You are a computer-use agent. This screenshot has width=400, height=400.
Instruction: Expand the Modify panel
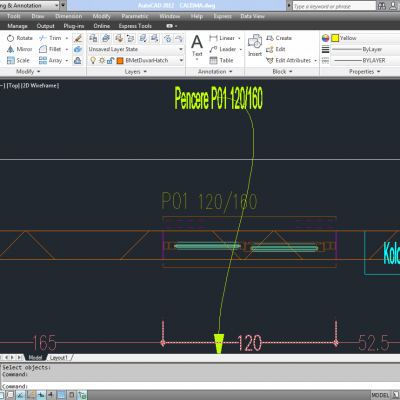28,72
